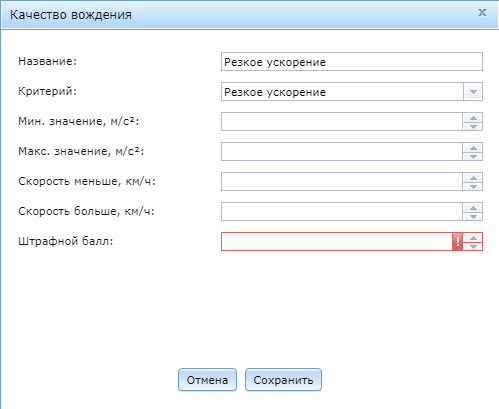The width and height of the screenshot is (499, 409).
Task: Increase Макс. значение with up arrow
Action: pyautogui.click(x=473, y=147)
